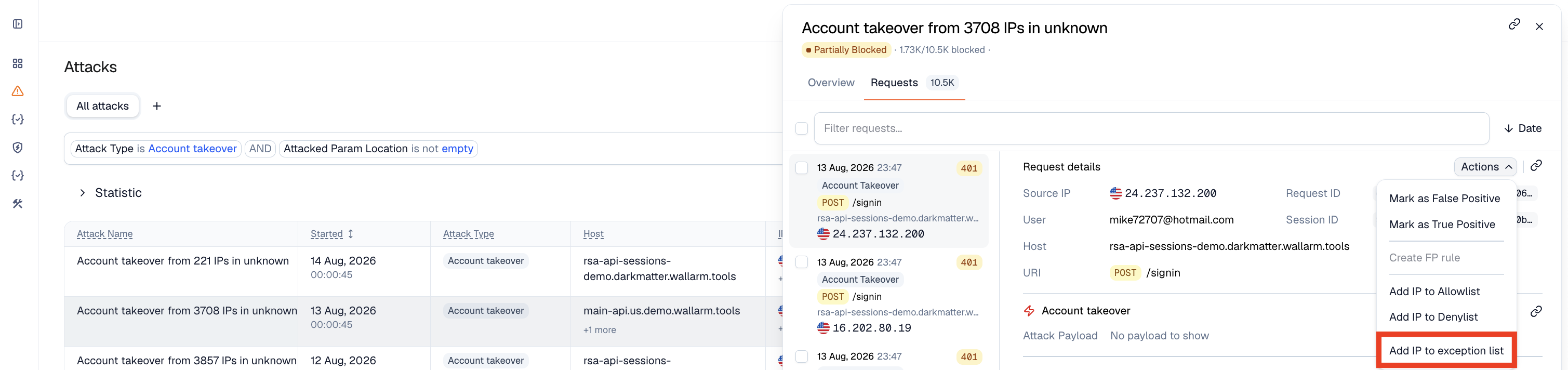Open attack from 3857 IPs row

pyautogui.click(x=187, y=361)
